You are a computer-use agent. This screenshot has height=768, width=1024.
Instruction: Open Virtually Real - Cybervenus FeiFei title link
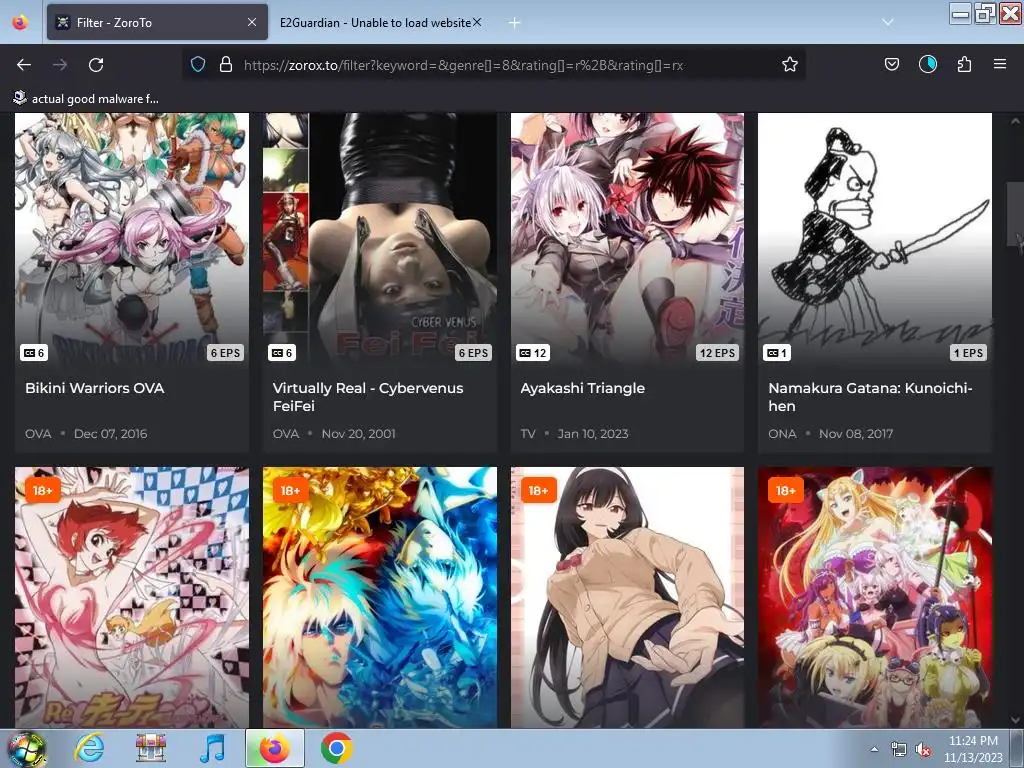[368, 396]
